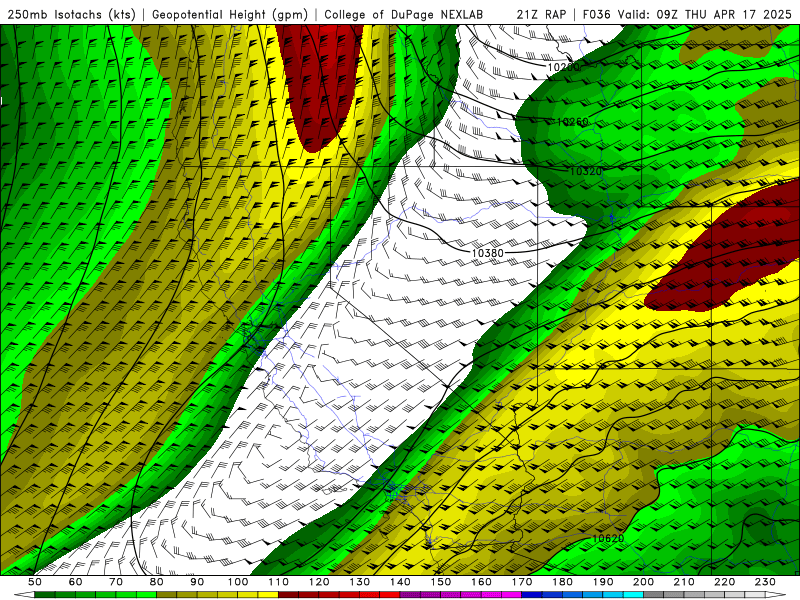Click the 190 value on the color scale
The width and height of the screenshot is (800, 600).
click(x=603, y=582)
